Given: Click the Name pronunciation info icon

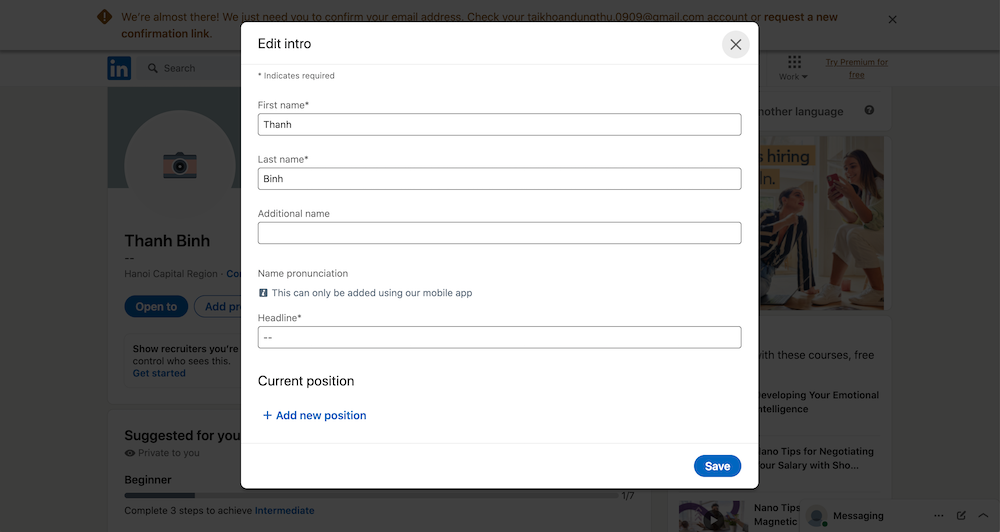Looking at the screenshot, I should point(264,293).
